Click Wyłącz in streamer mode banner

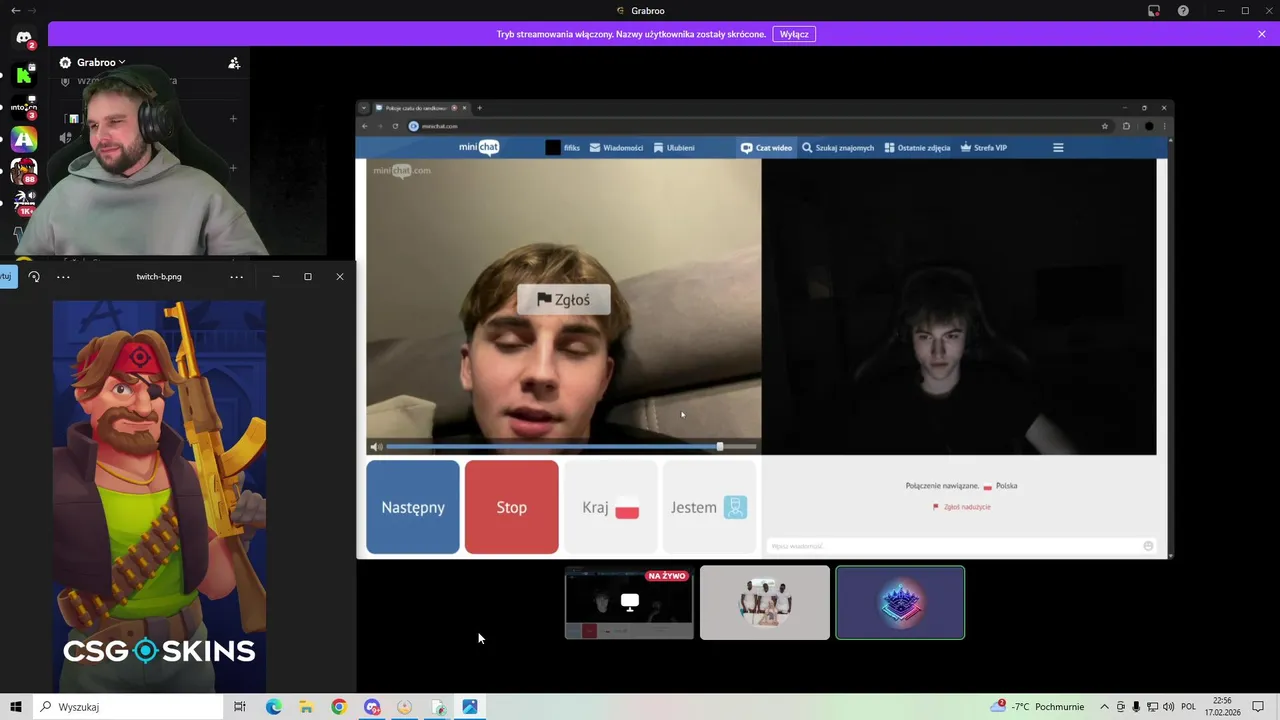[794, 34]
